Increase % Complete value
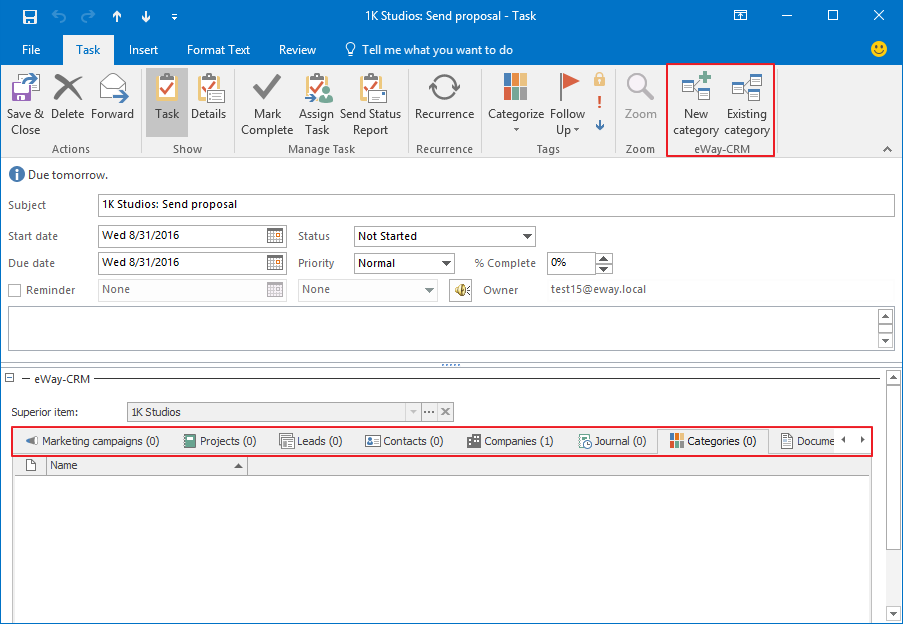Image resolution: width=903 pixels, height=624 pixels. (x=604, y=258)
